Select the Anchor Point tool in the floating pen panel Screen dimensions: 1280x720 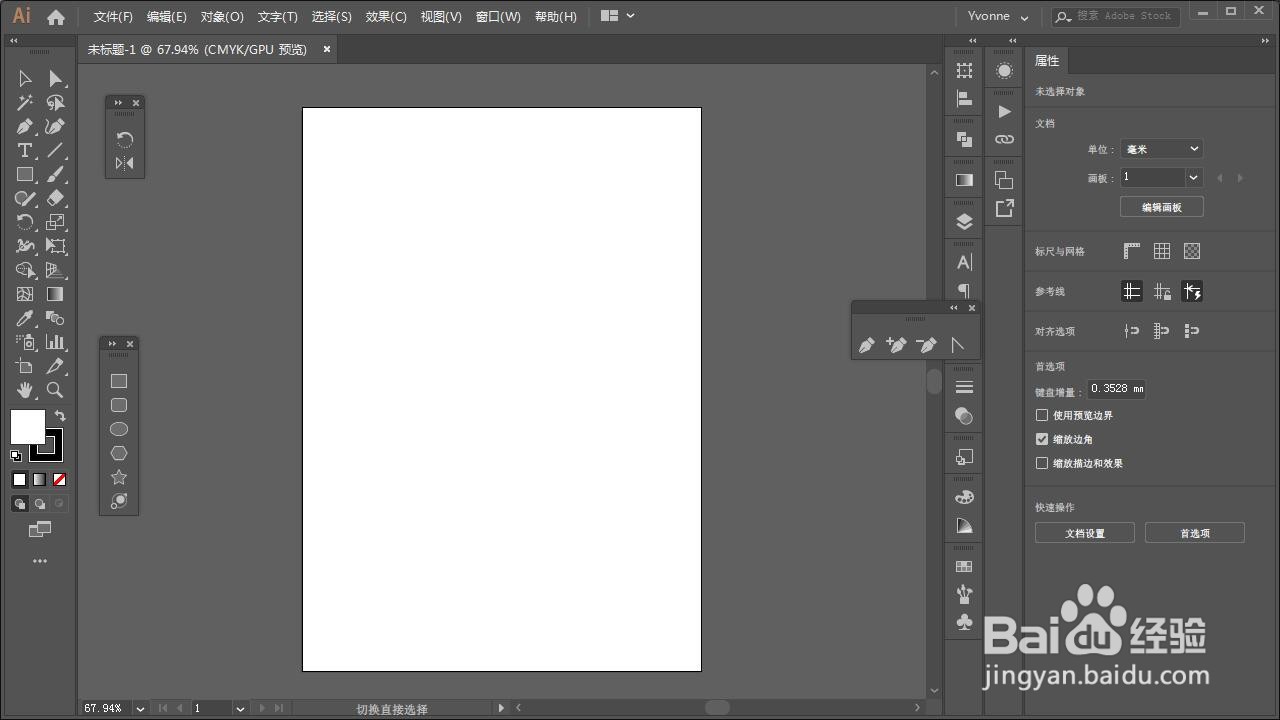(x=957, y=344)
